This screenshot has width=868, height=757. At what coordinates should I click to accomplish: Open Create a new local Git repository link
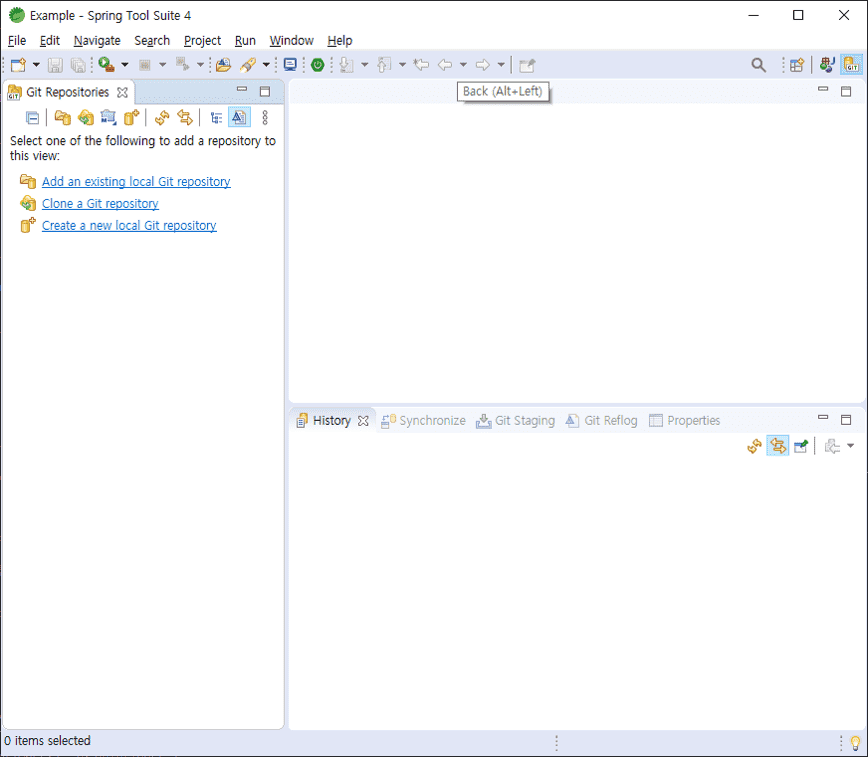pos(129,226)
